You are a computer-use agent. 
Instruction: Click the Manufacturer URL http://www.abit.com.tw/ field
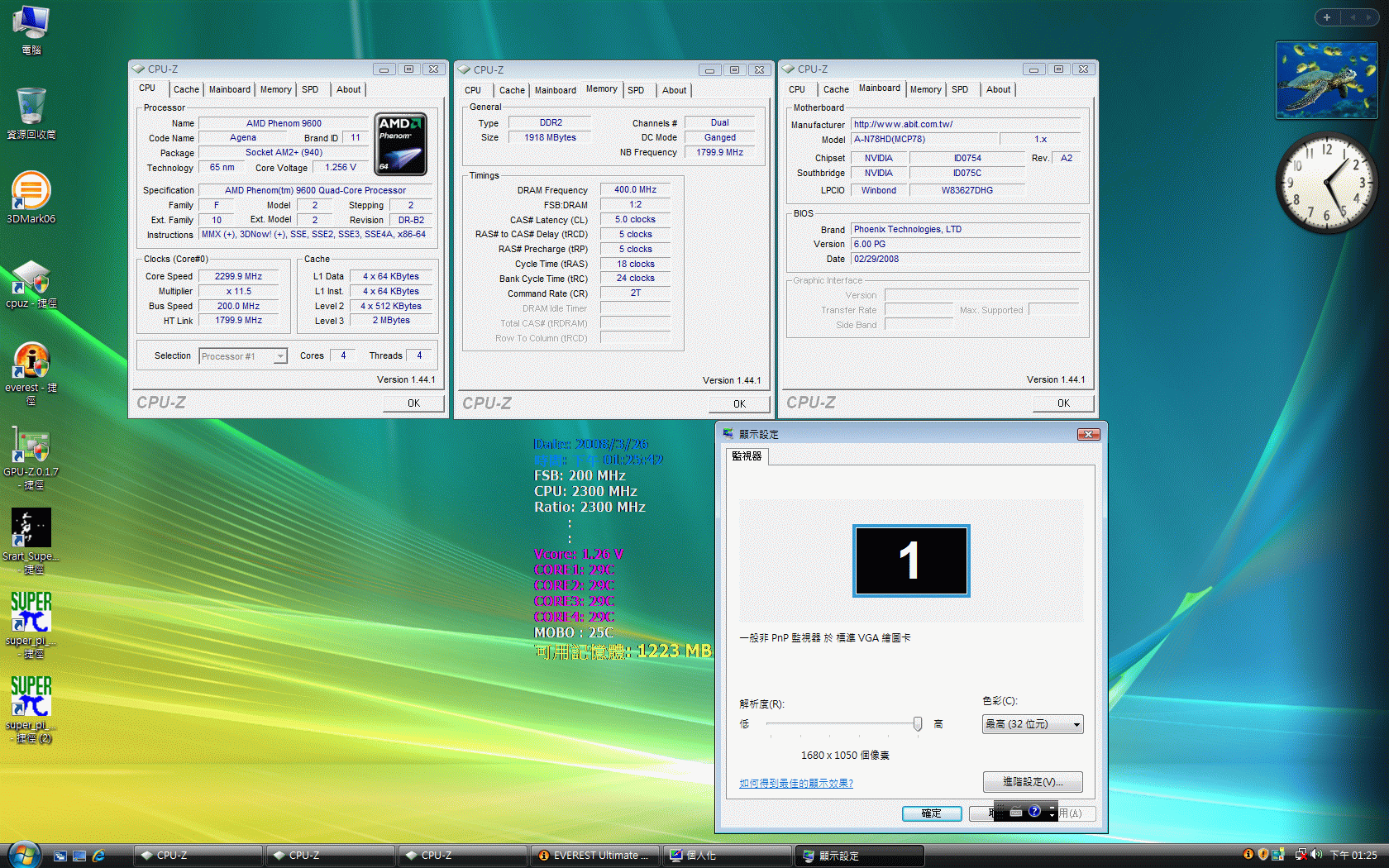pos(966,124)
